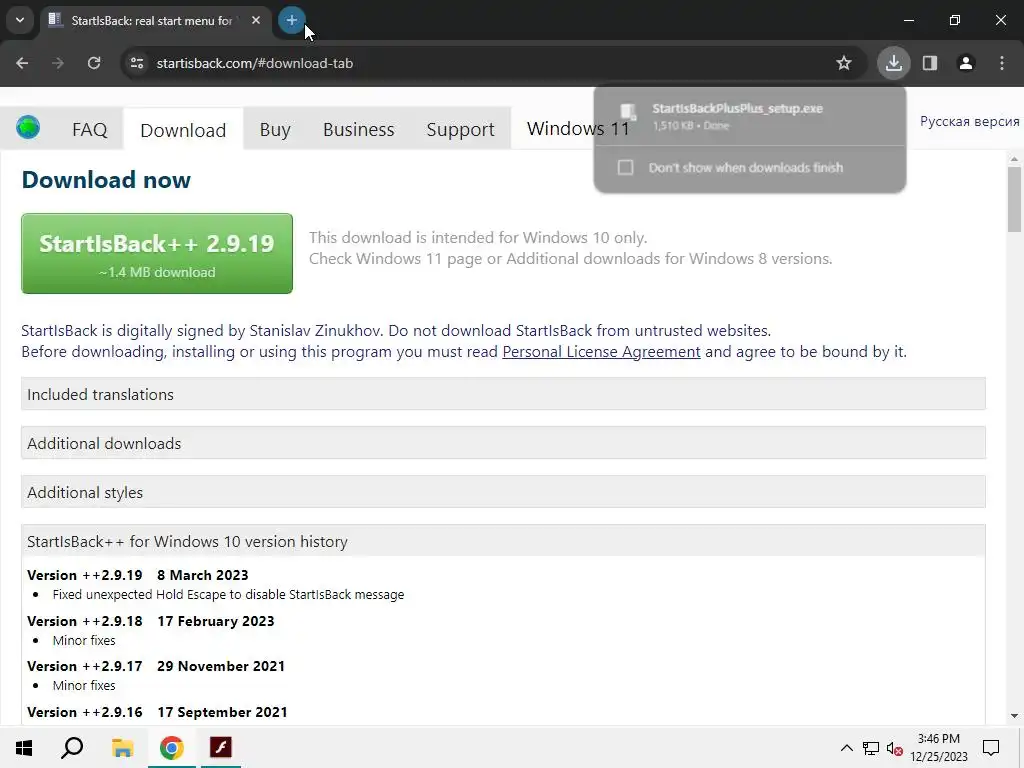
Task: Click "Version ++2.9.18" heading text
Action: tap(85, 621)
